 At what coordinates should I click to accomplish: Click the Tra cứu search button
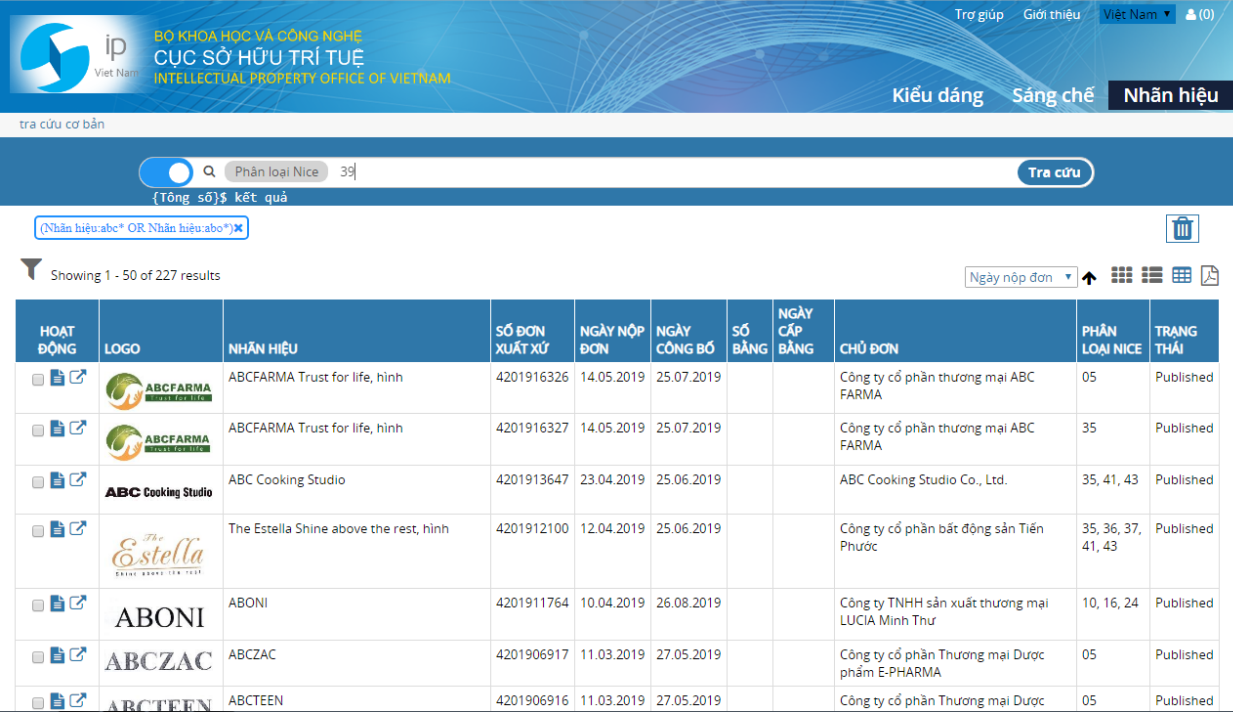pos(1055,172)
